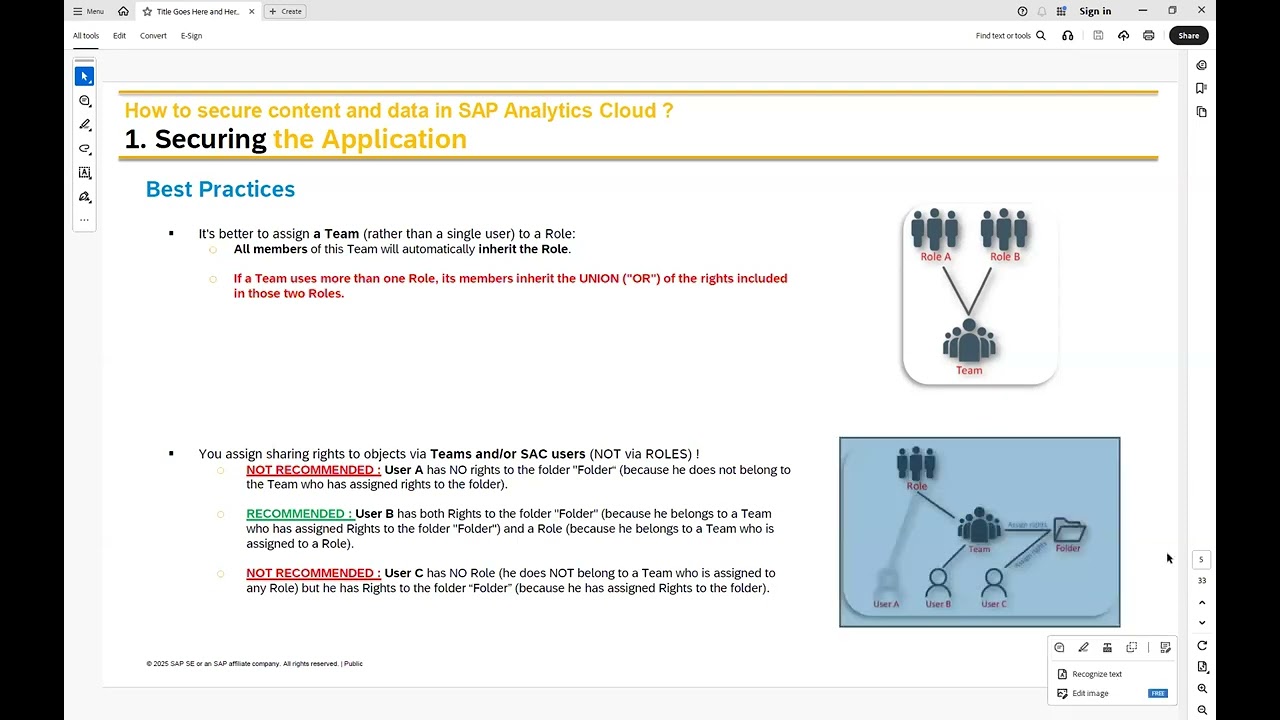1280x720 pixels.
Task: Open the Adobe apps grid
Action: [1061, 11]
